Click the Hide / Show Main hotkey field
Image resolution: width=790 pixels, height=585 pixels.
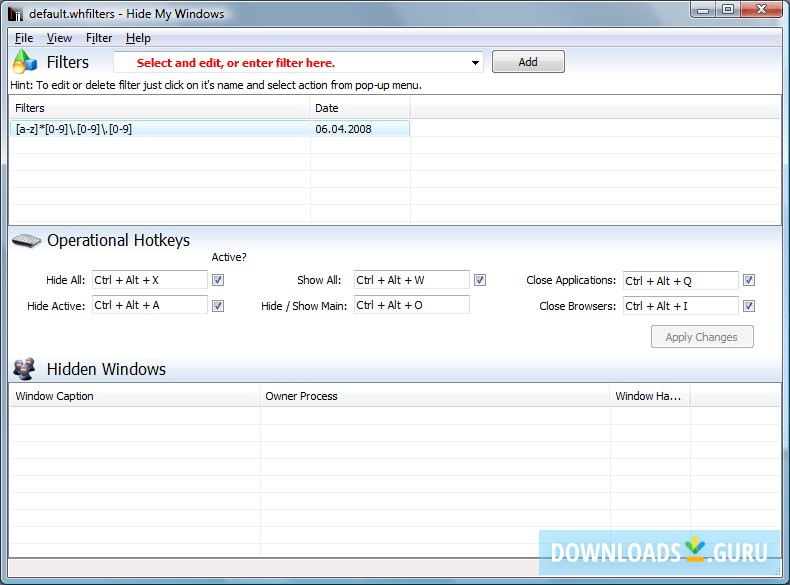pos(412,305)
